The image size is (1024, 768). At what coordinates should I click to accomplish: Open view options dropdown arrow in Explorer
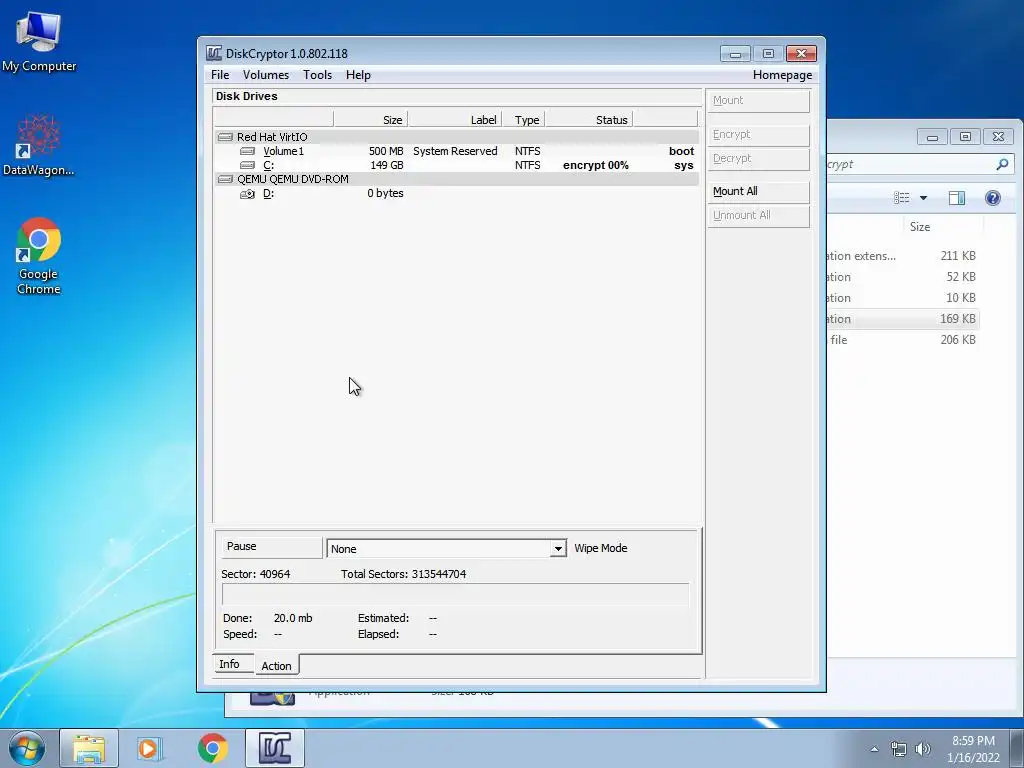(x=923, y=198)
